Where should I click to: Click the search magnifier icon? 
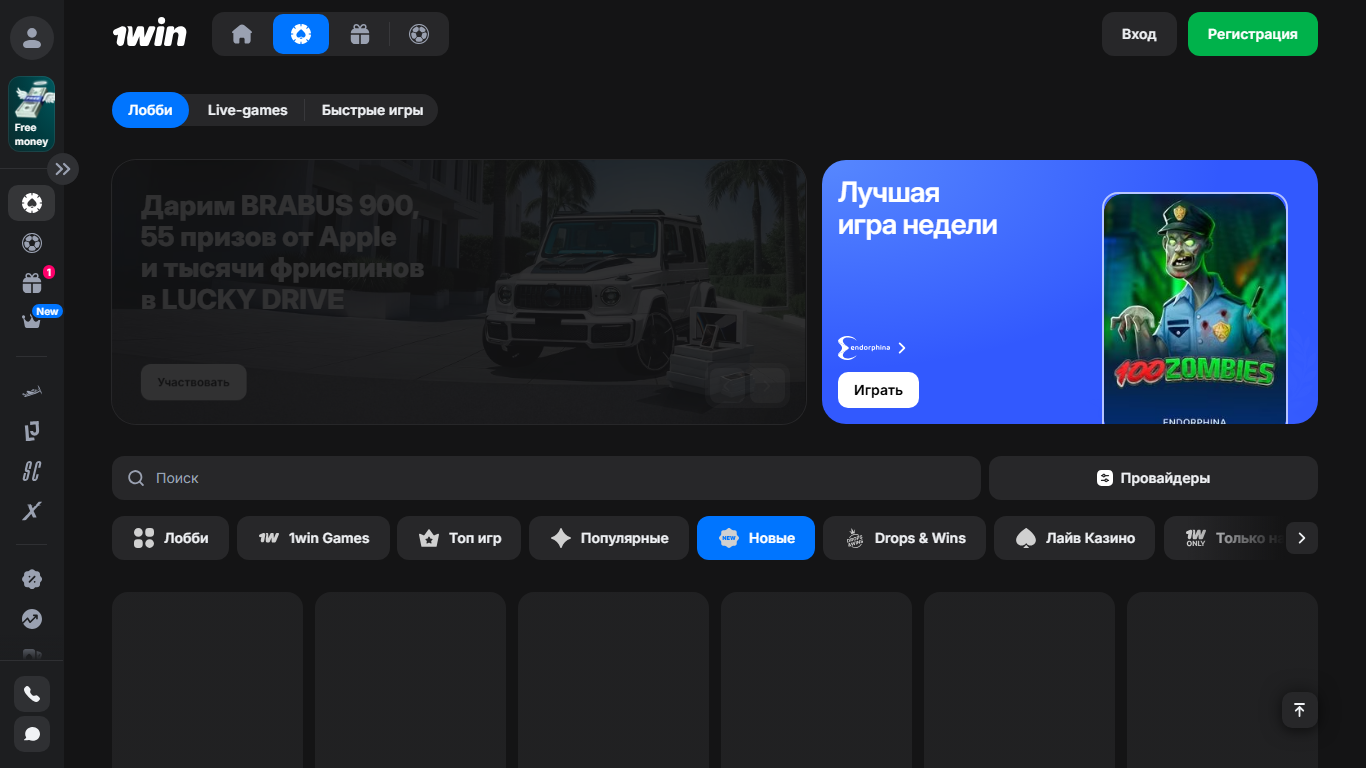coord(136,478)
